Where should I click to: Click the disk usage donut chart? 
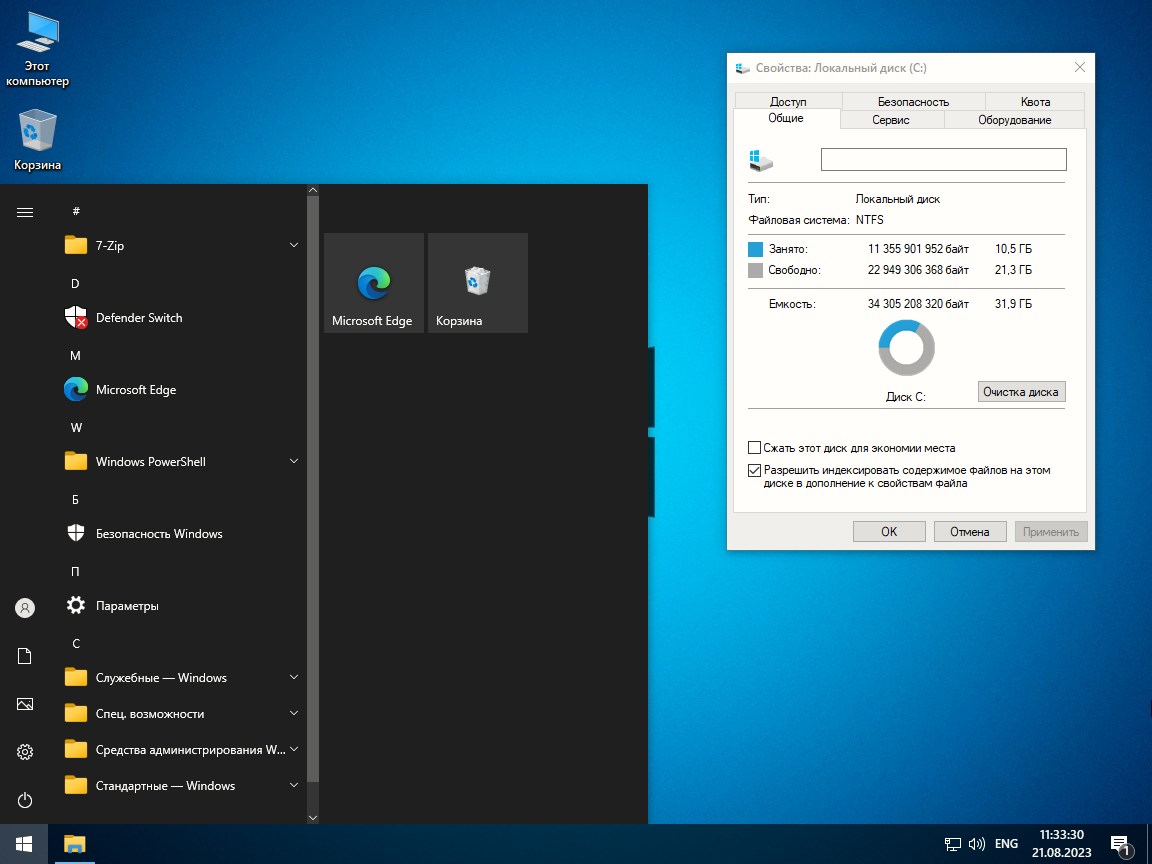(906, 349)
